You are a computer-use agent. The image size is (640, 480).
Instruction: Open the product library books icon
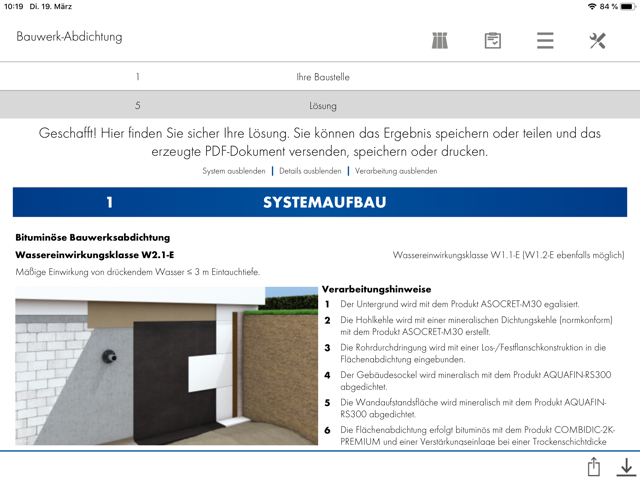440,40
